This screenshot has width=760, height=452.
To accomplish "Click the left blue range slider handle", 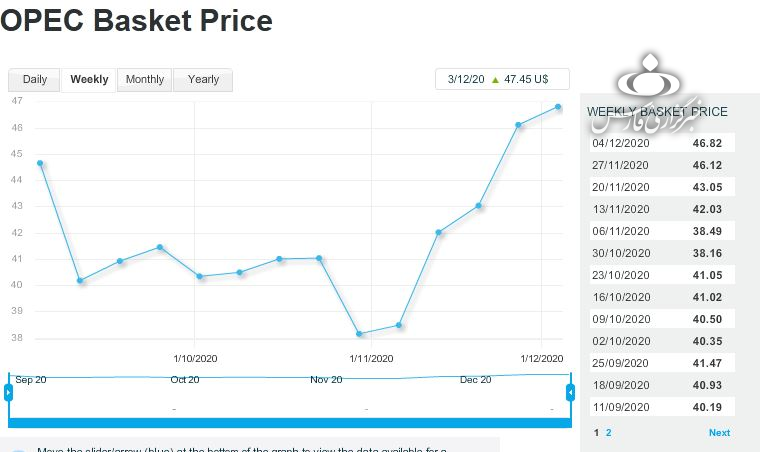I will [9, 393].
